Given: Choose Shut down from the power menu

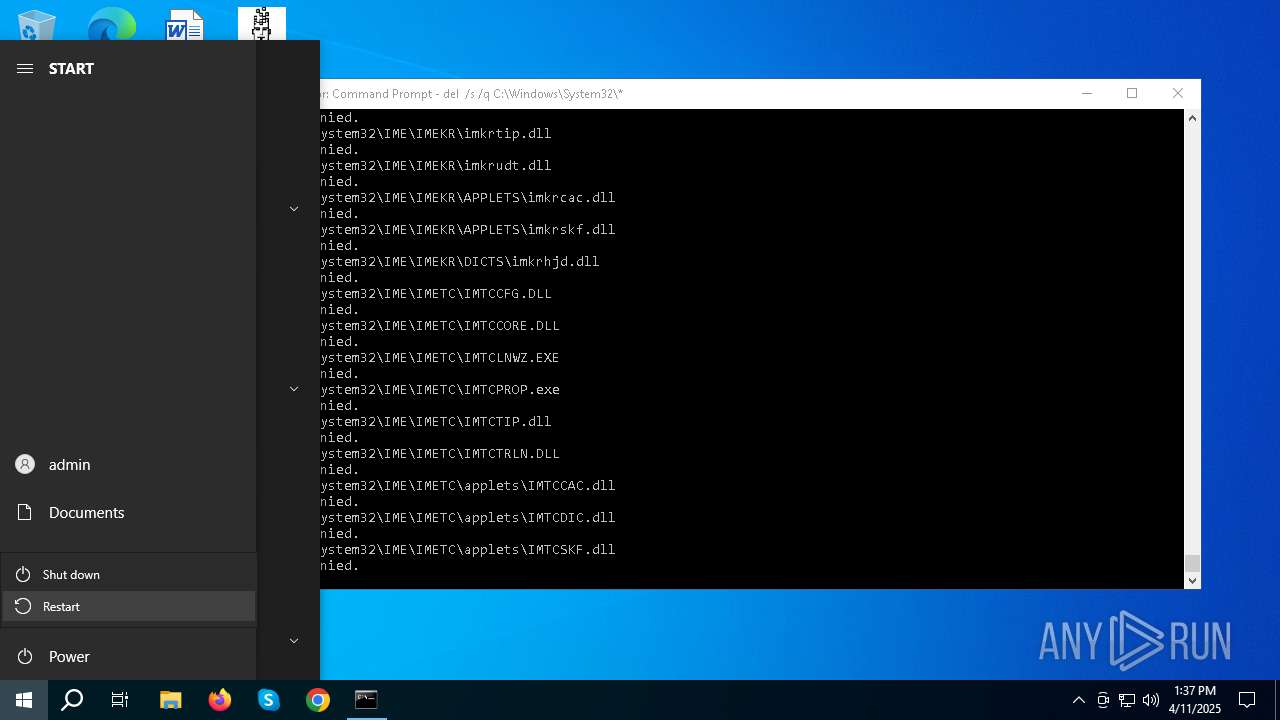Looking at the screenshot, I should [x=129, y=575].
